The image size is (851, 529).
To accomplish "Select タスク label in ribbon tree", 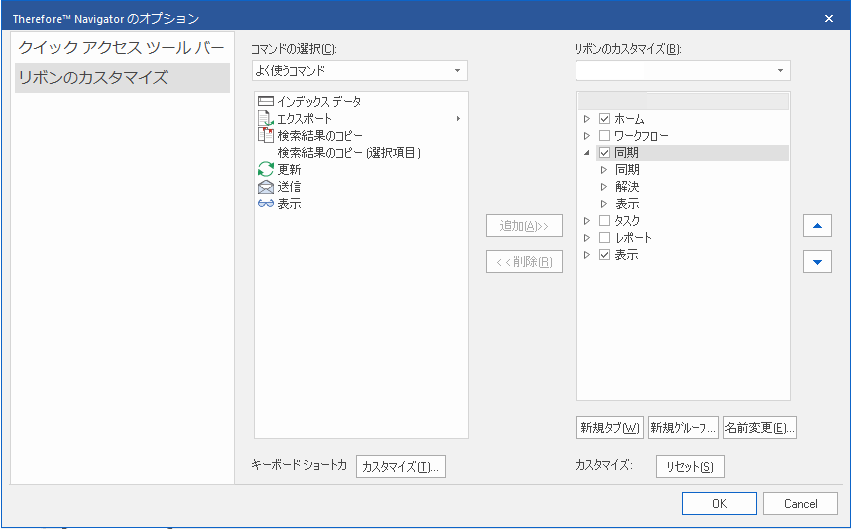I will pos(627,220).
